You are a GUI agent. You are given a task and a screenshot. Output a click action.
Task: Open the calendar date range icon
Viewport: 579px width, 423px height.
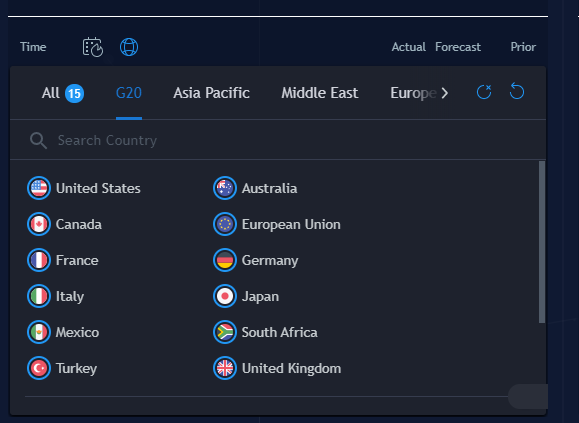point(93,47)
